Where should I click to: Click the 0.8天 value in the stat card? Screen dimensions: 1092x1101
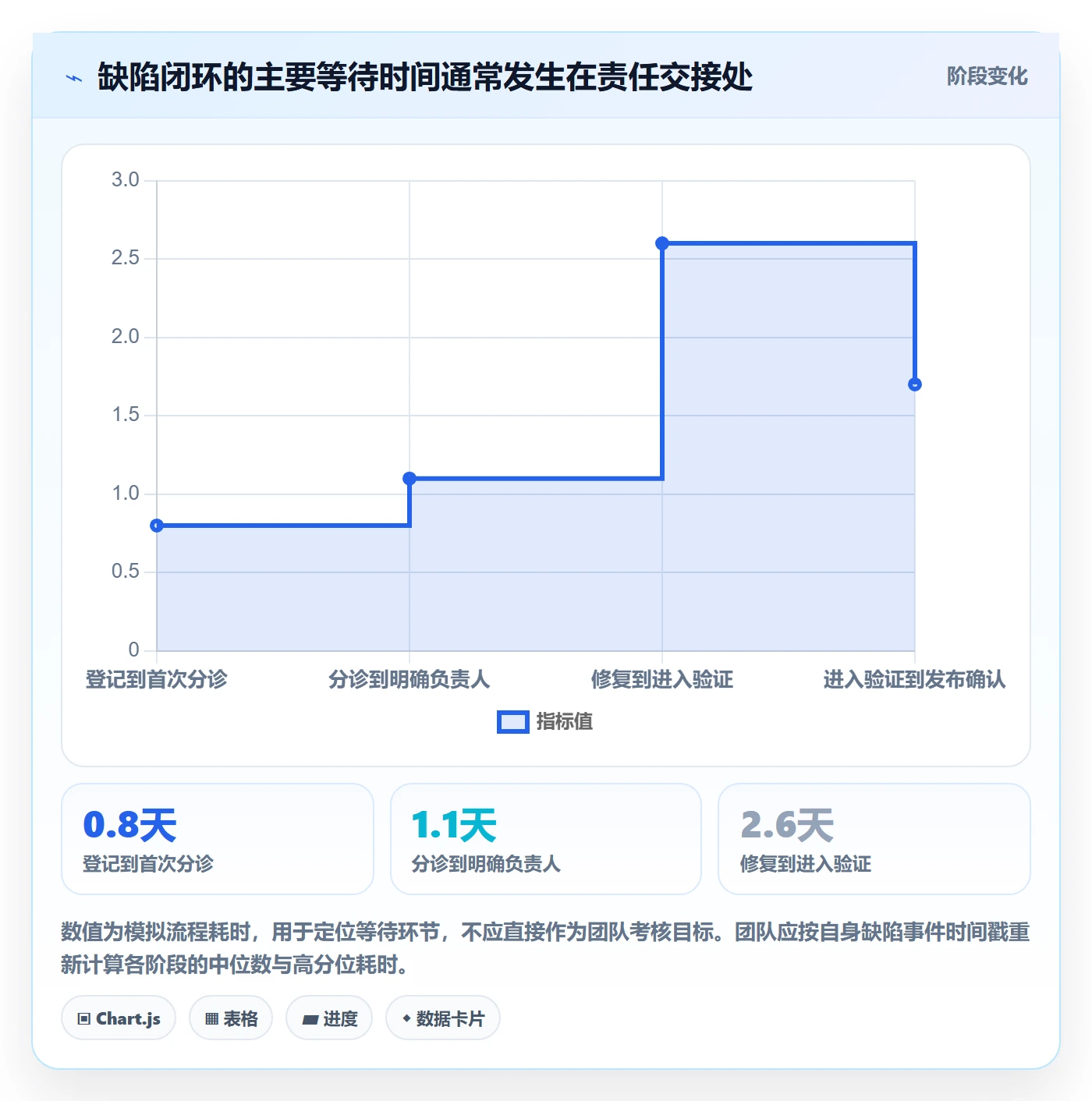coord(130,825)
